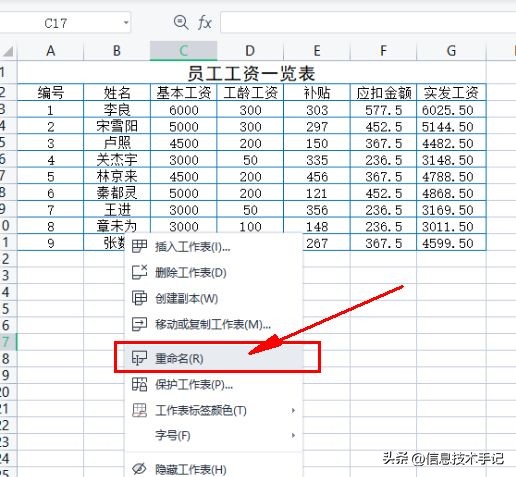Image resolution: width=516 pixels, height=477 pixels.
Task: Click cell with value 3169.50
Action: tap(451, 210)
